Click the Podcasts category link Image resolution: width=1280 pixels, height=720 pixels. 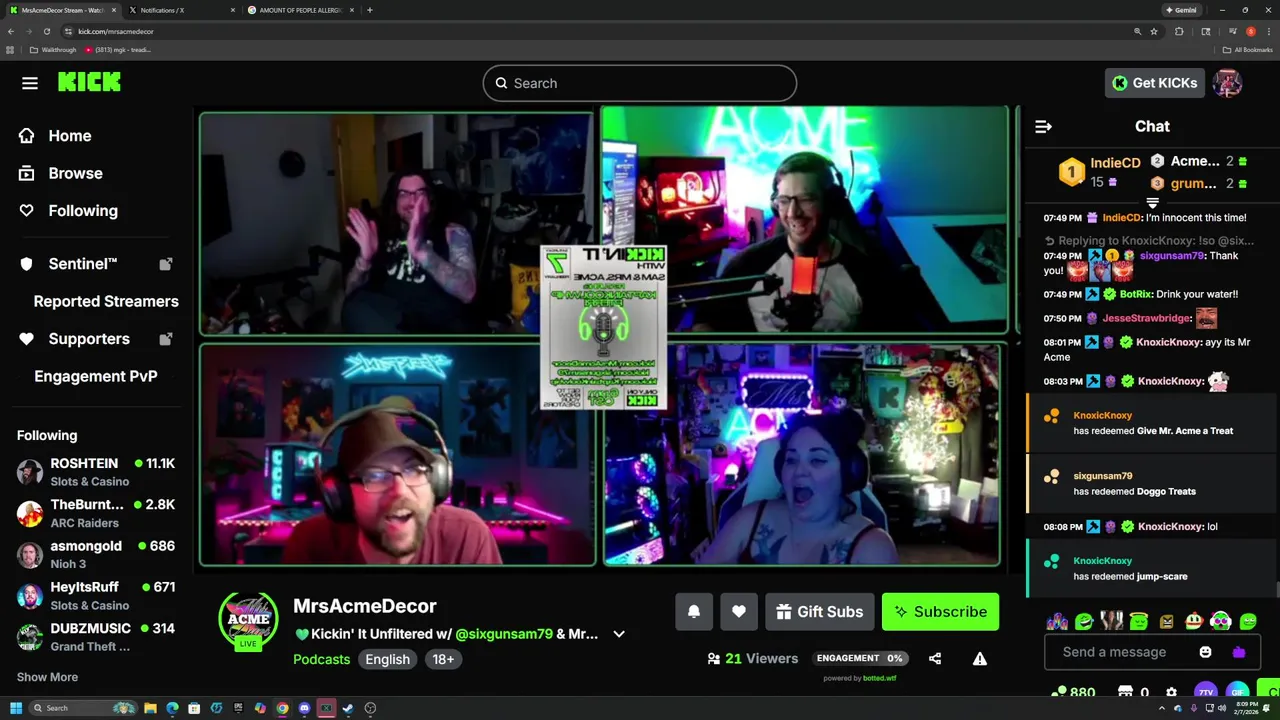coord(321,659)
